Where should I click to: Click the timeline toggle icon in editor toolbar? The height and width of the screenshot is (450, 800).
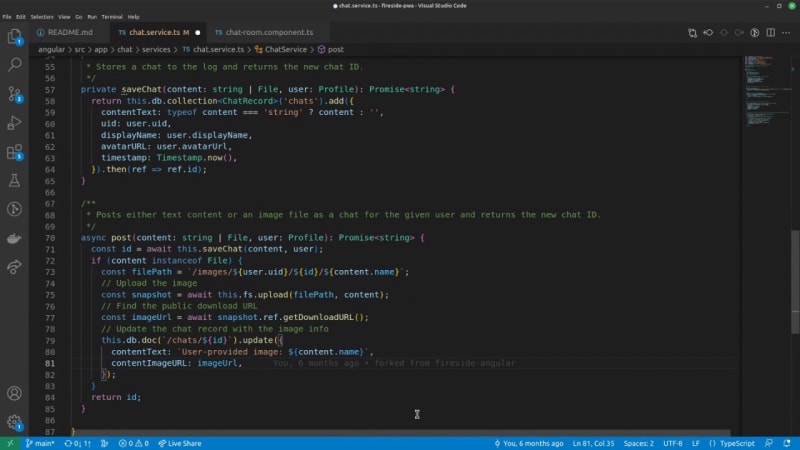pos(755,33)
